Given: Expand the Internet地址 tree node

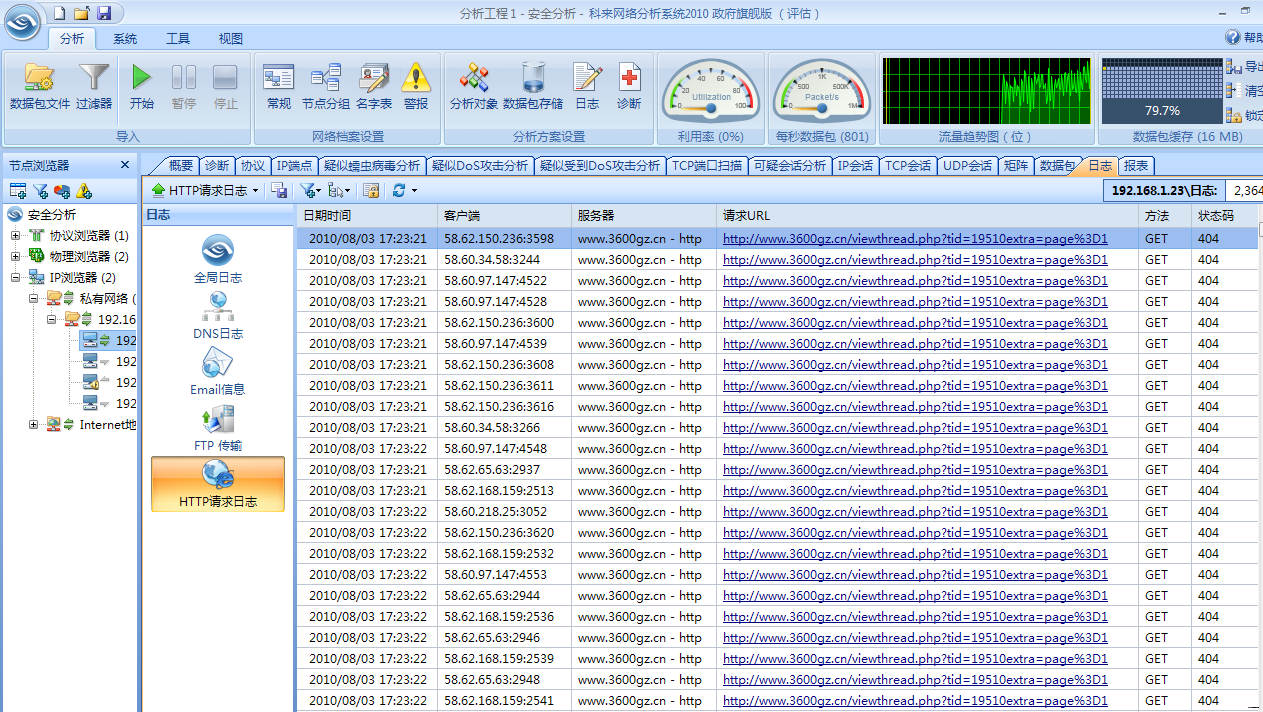Looking at the screenshot, I should [x=33, y=424].
